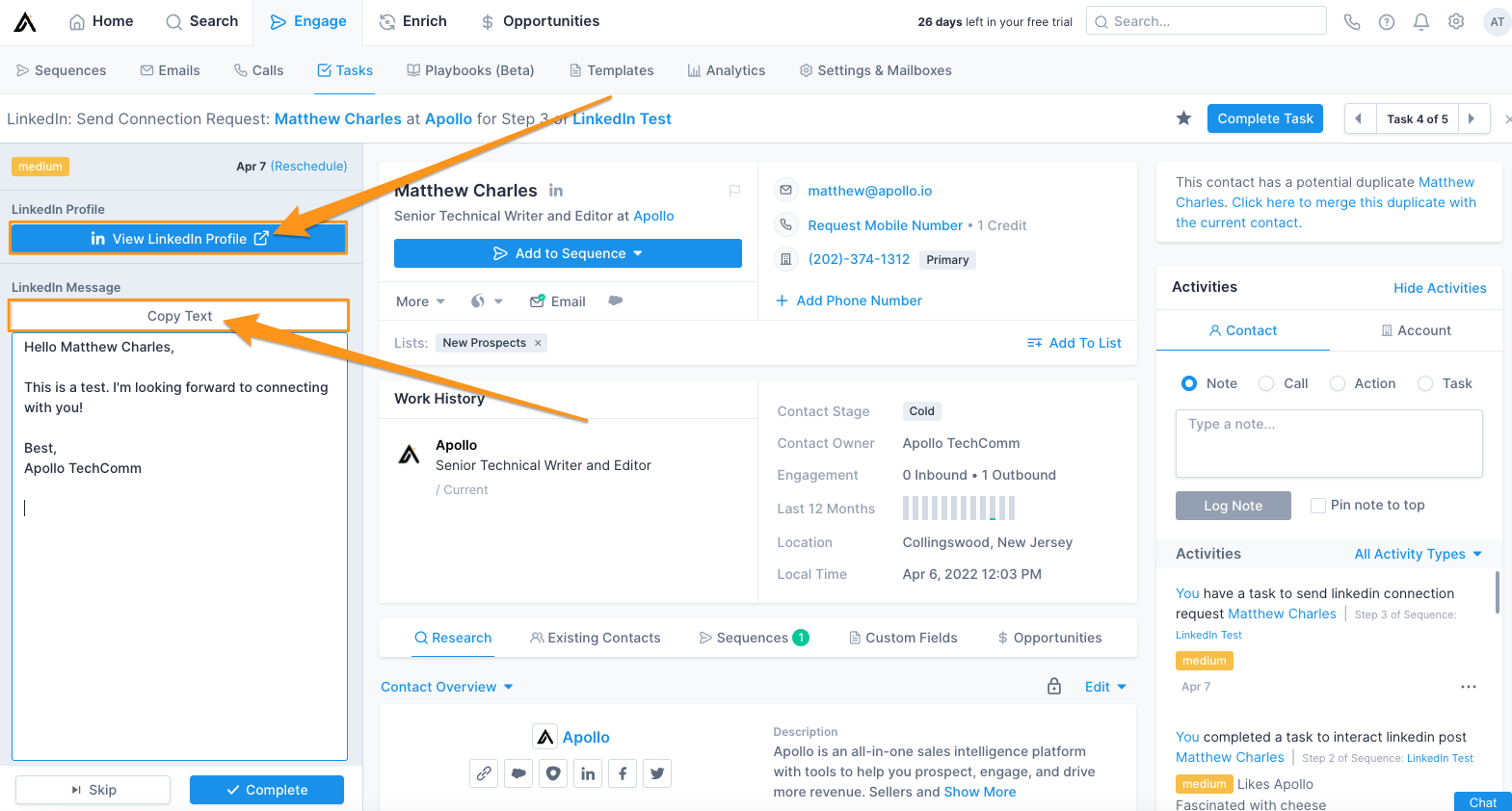Switch to the Calls tab
The image size is (1512, 811).
coord(258,70)
